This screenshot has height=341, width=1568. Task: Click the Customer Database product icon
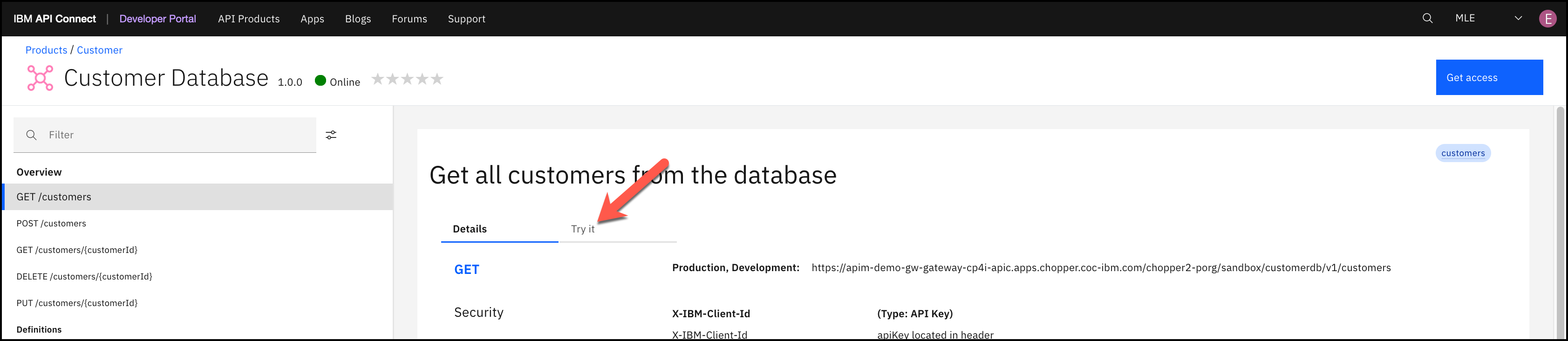tap(40, 78)
